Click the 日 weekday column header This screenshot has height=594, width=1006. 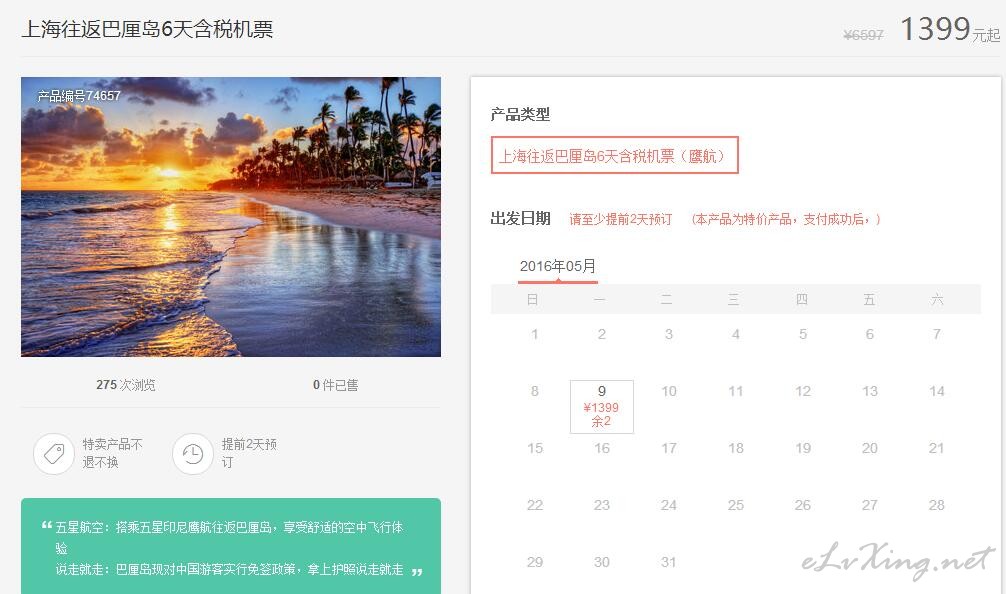click(x=533, y=300)
